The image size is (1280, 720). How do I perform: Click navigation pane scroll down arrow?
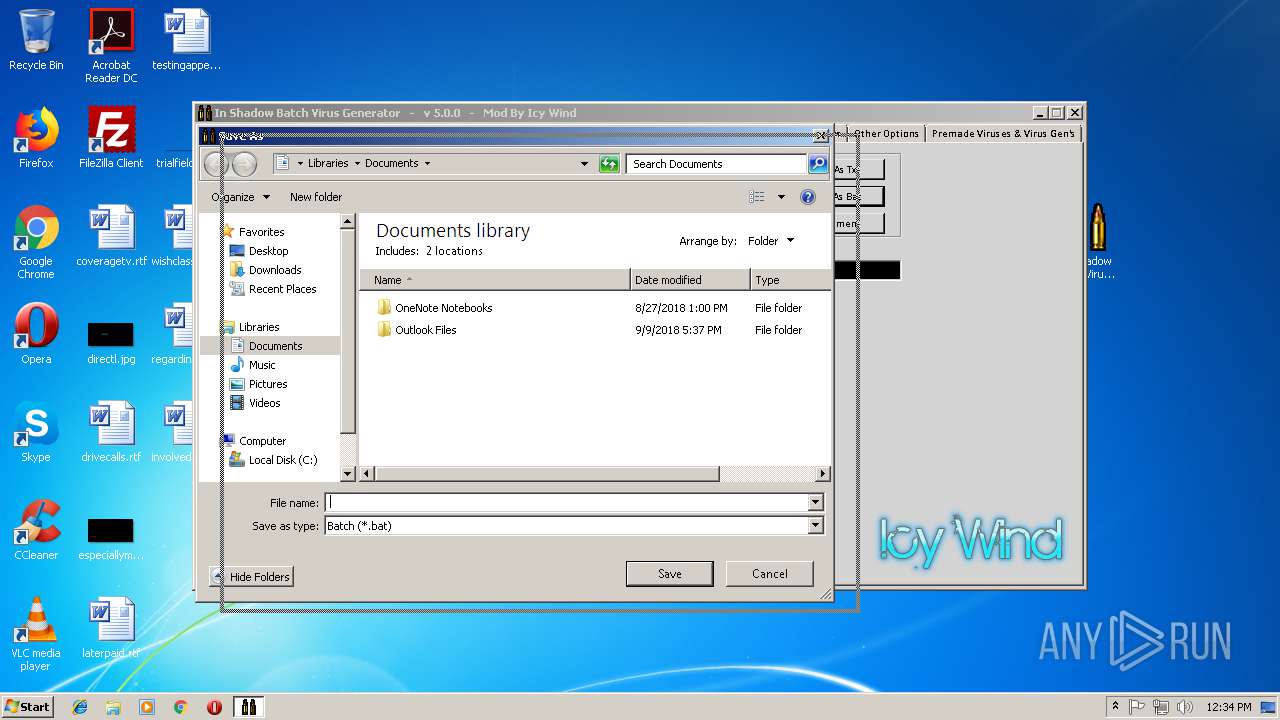(348, 474)
